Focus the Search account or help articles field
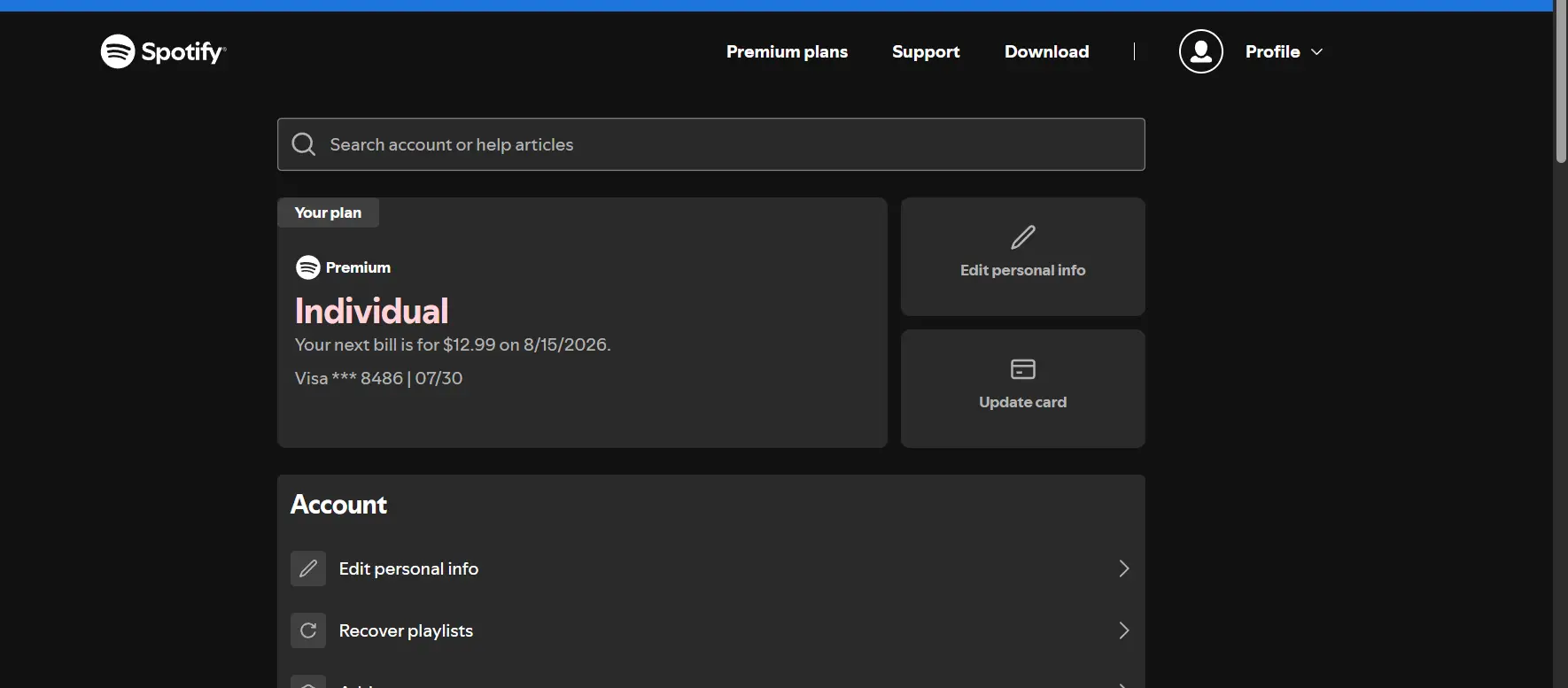Image resolution: width=1568 pixels, height=688 pixels. click(x=711, y=144)
